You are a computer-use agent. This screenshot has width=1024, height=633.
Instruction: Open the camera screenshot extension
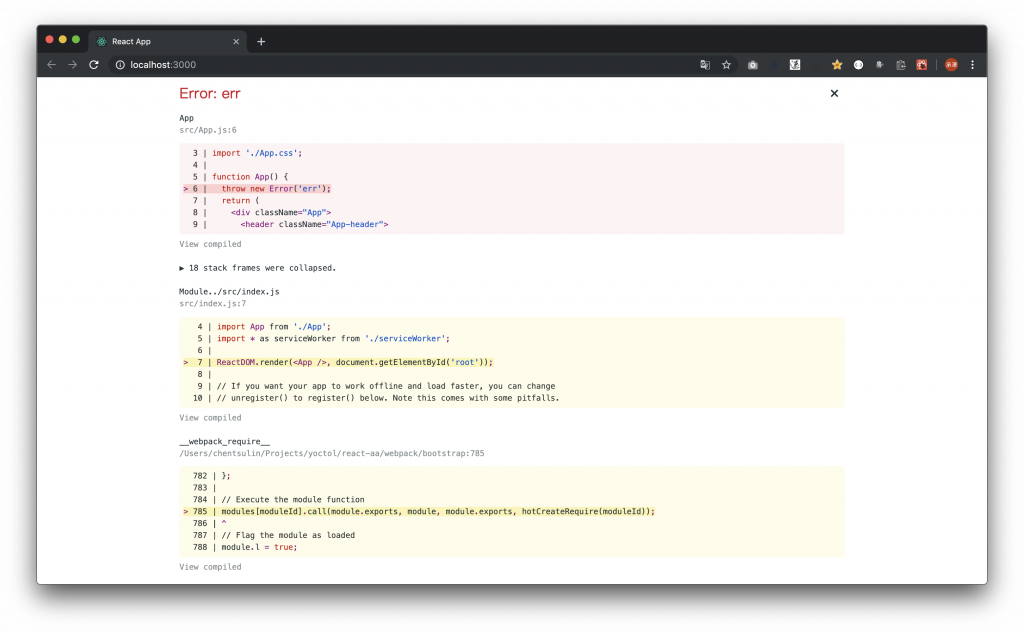click(752, 65)
